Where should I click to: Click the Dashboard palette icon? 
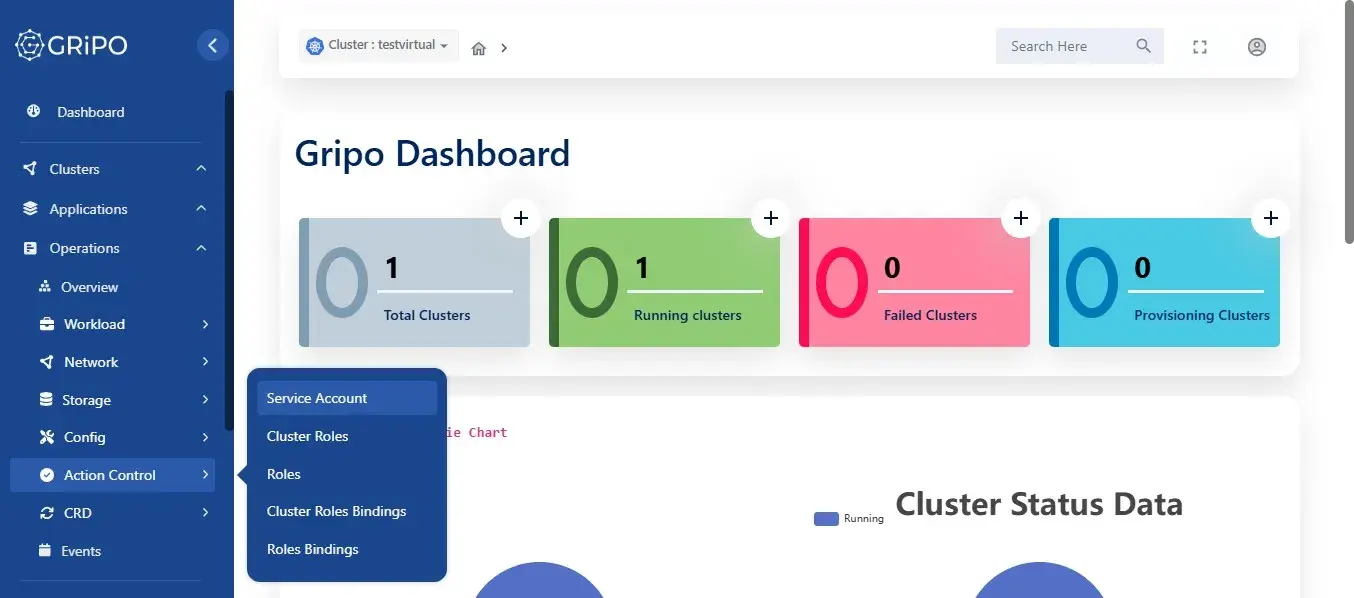(x=34, y=112)
